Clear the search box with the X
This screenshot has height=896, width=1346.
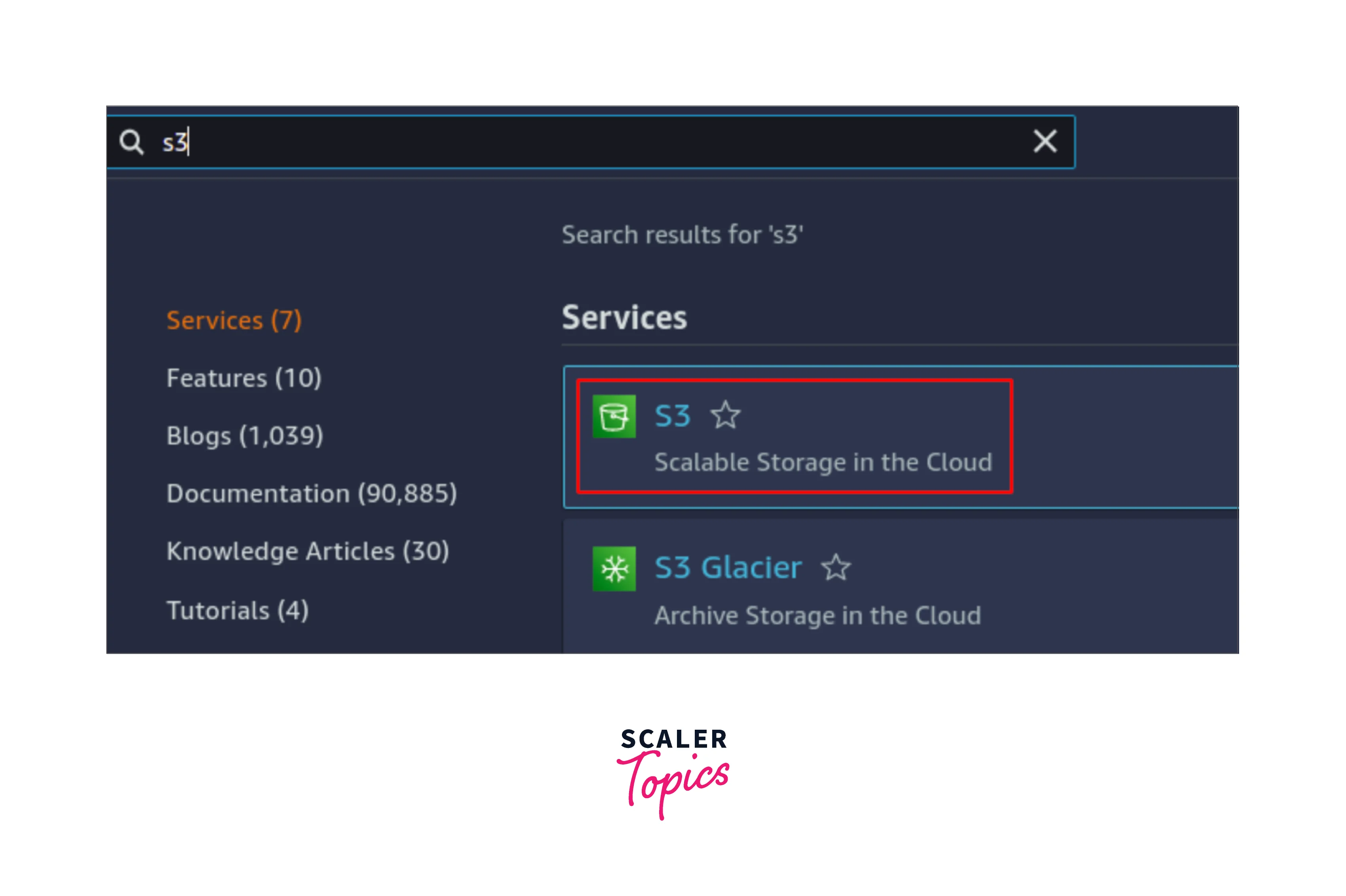[1044, 141]
